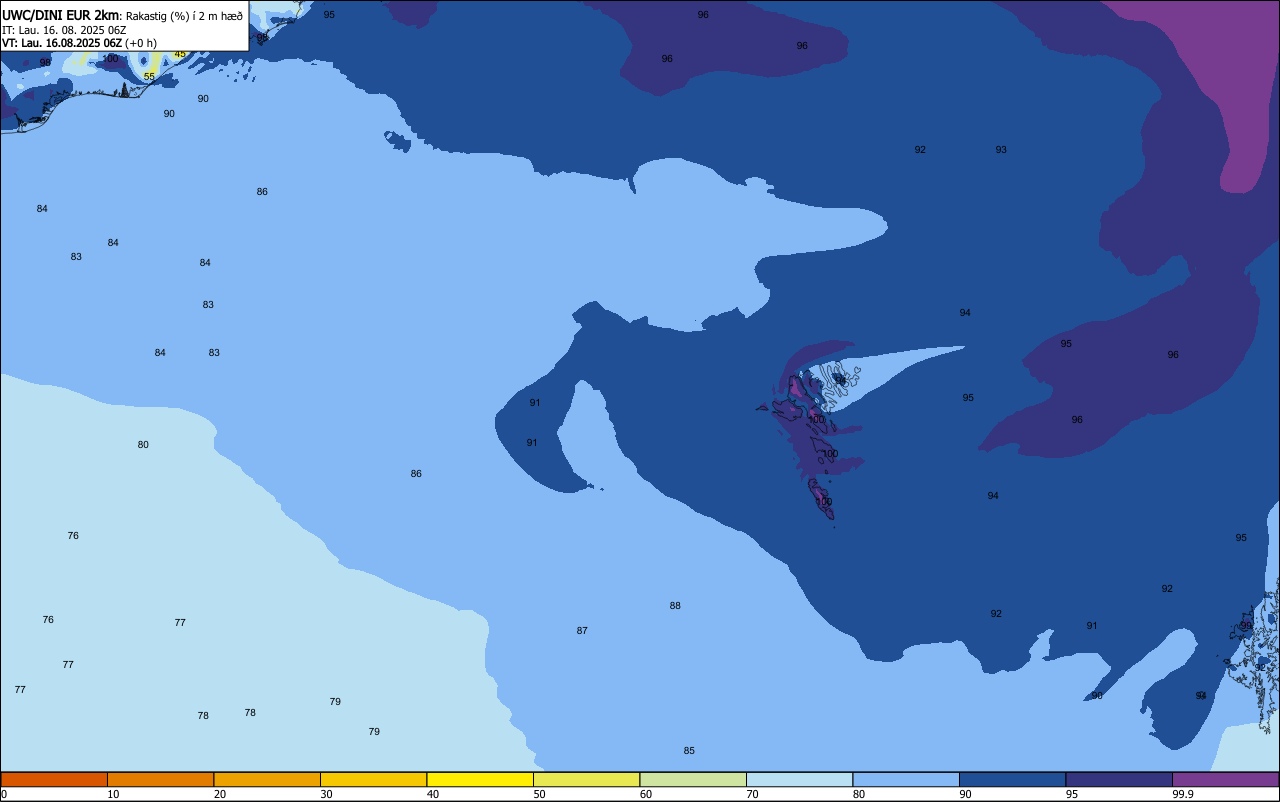Click the 'Rakastig (%) í 2 m hæð' label

click(184, 16)
